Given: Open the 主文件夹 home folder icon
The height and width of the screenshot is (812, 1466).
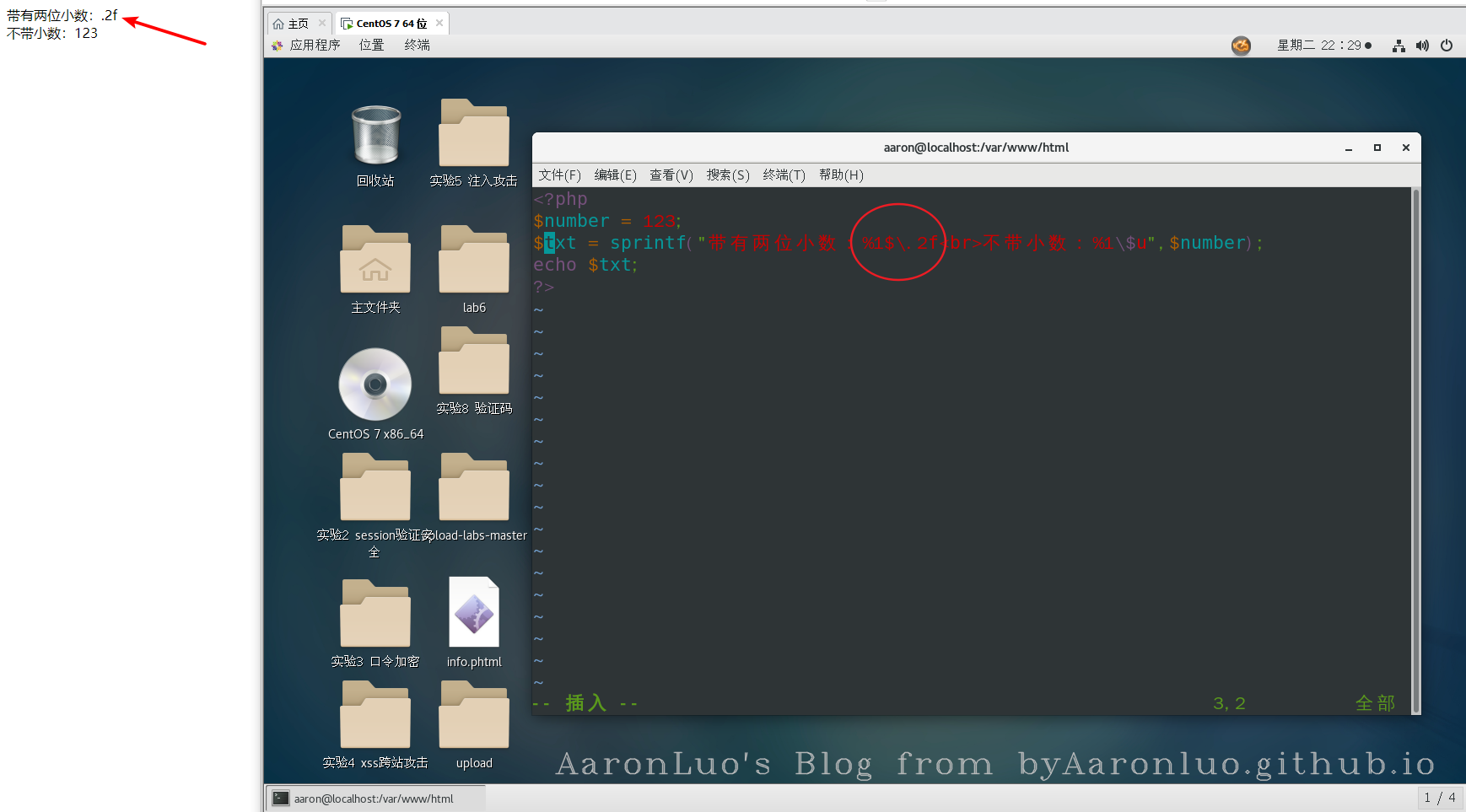Looking at the screenshot, I should click(375, 261).
